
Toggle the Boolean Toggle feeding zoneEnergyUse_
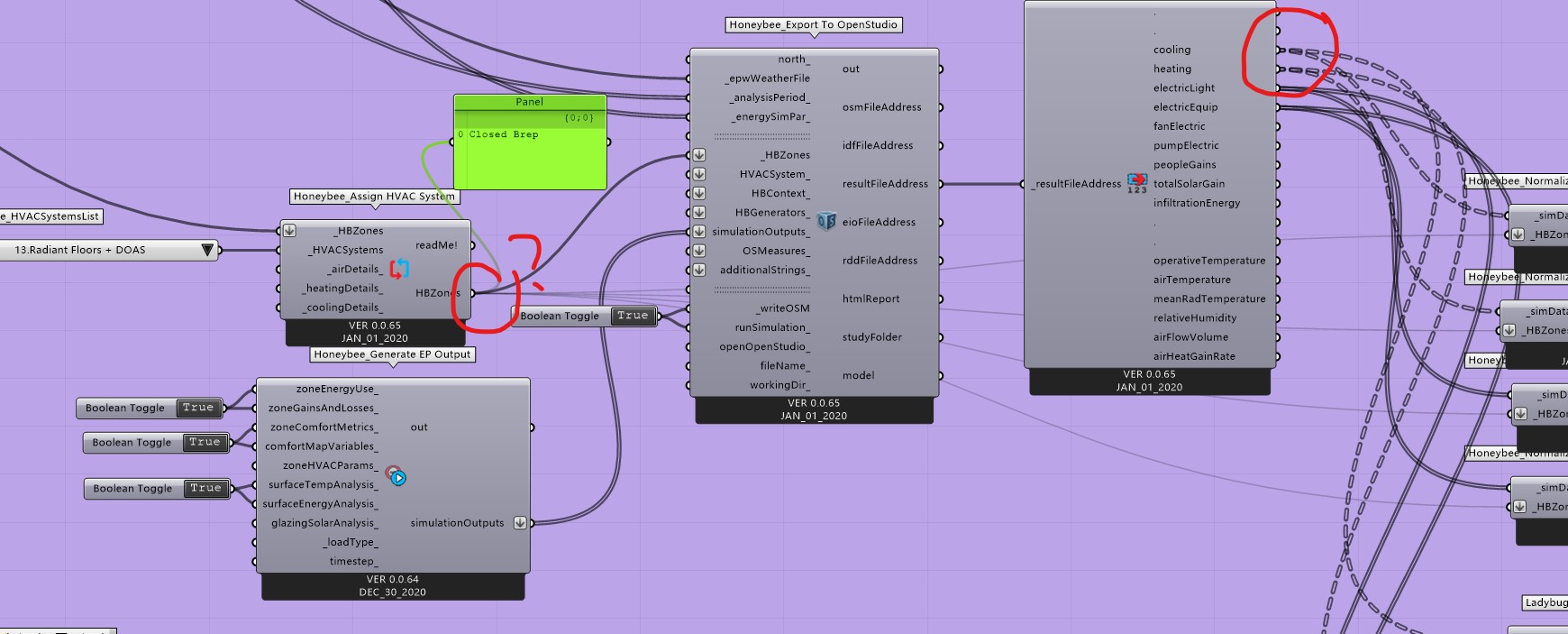pos(198,408)
